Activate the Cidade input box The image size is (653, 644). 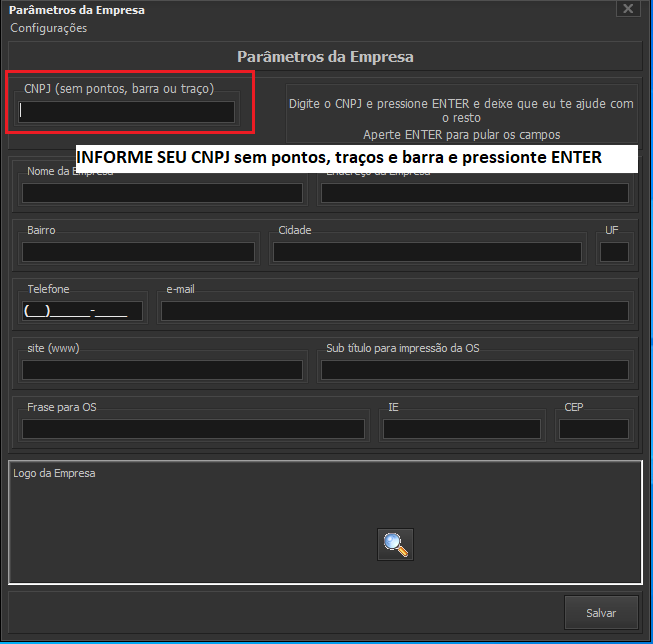(x=427, y=252)
